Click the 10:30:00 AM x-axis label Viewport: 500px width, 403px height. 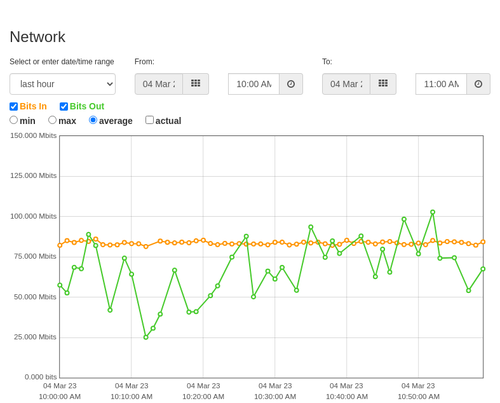pos(275,397)
